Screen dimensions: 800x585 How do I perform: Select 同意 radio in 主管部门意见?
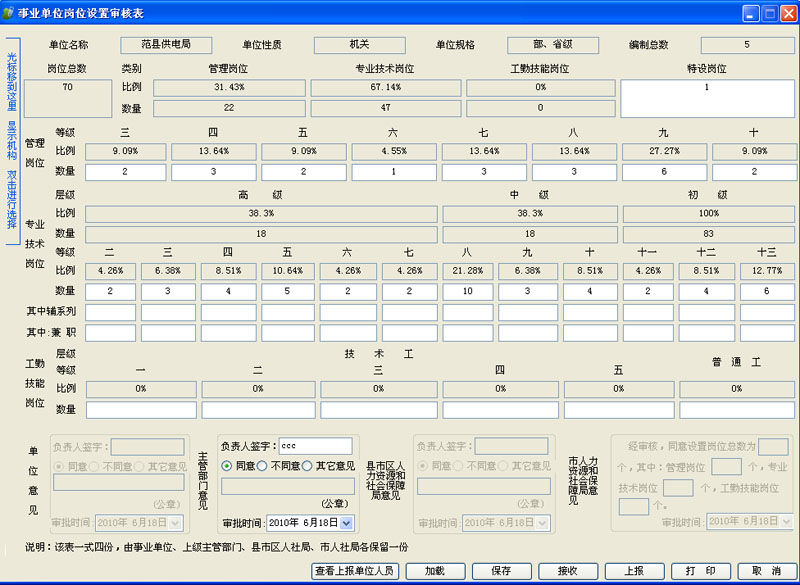(x=227, y=466)
